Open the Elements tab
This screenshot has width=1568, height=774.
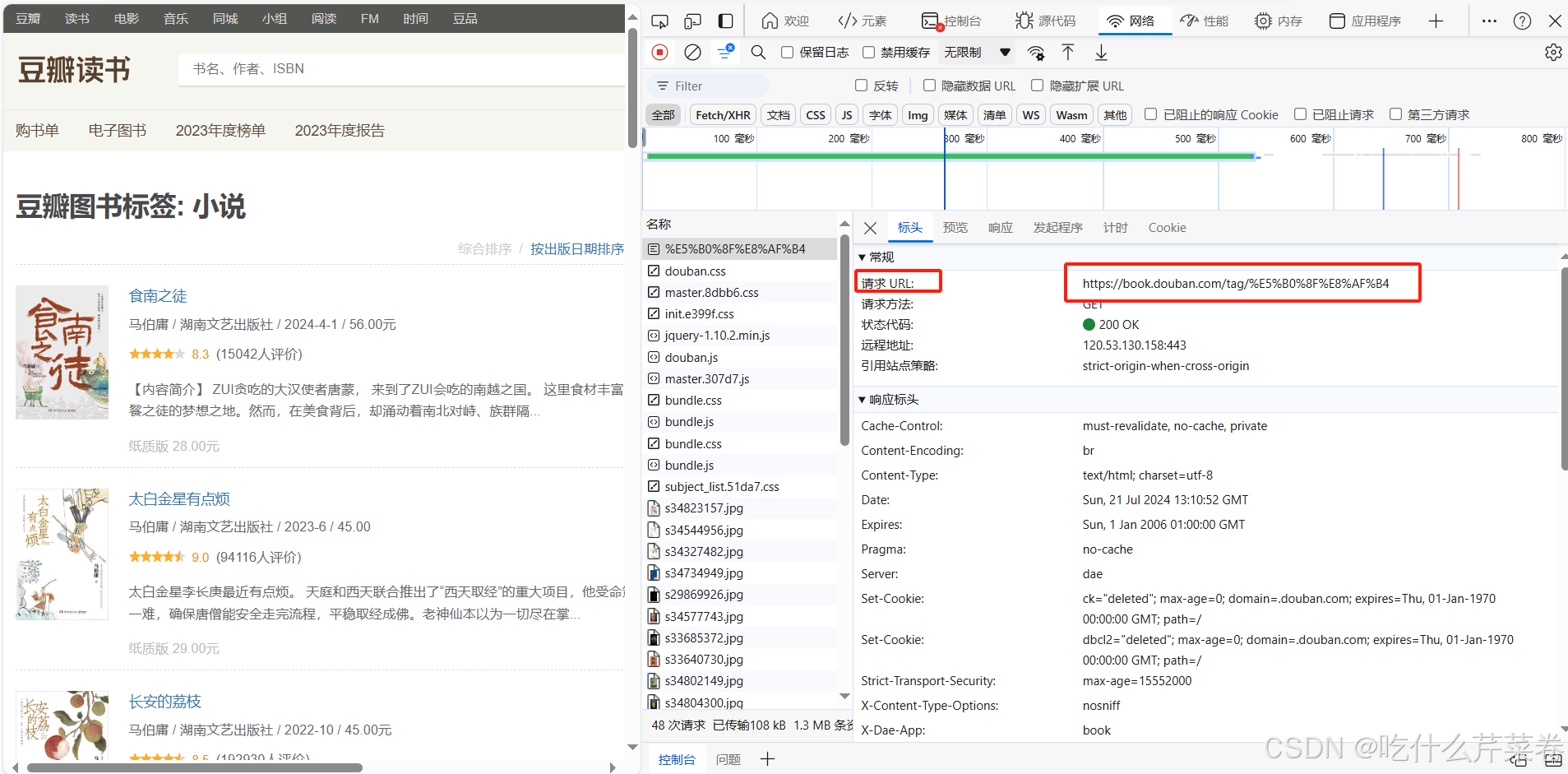click(x=862, y=21)
